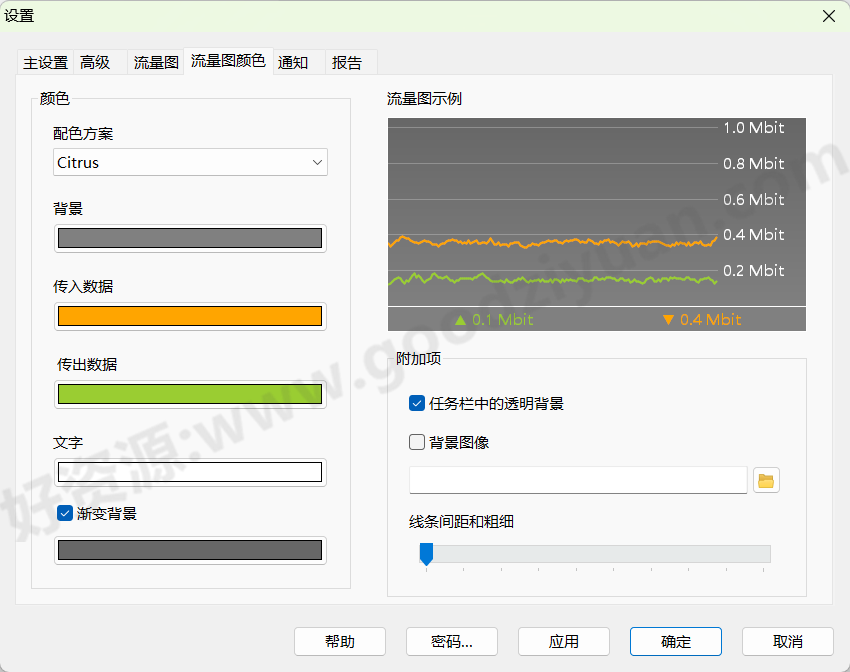Pick a new 传出数据 outgoing data color
This screenshot has height=672, width=850.
click(x=190, y=394)
